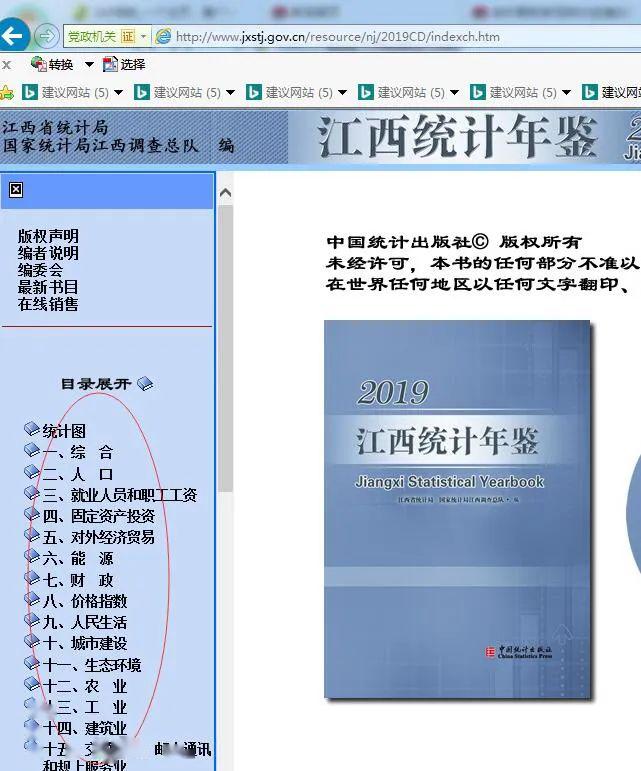This screenshot has height=771, width=641.
Task: Close the left panel with the X box
Action: tap(16, 190)
